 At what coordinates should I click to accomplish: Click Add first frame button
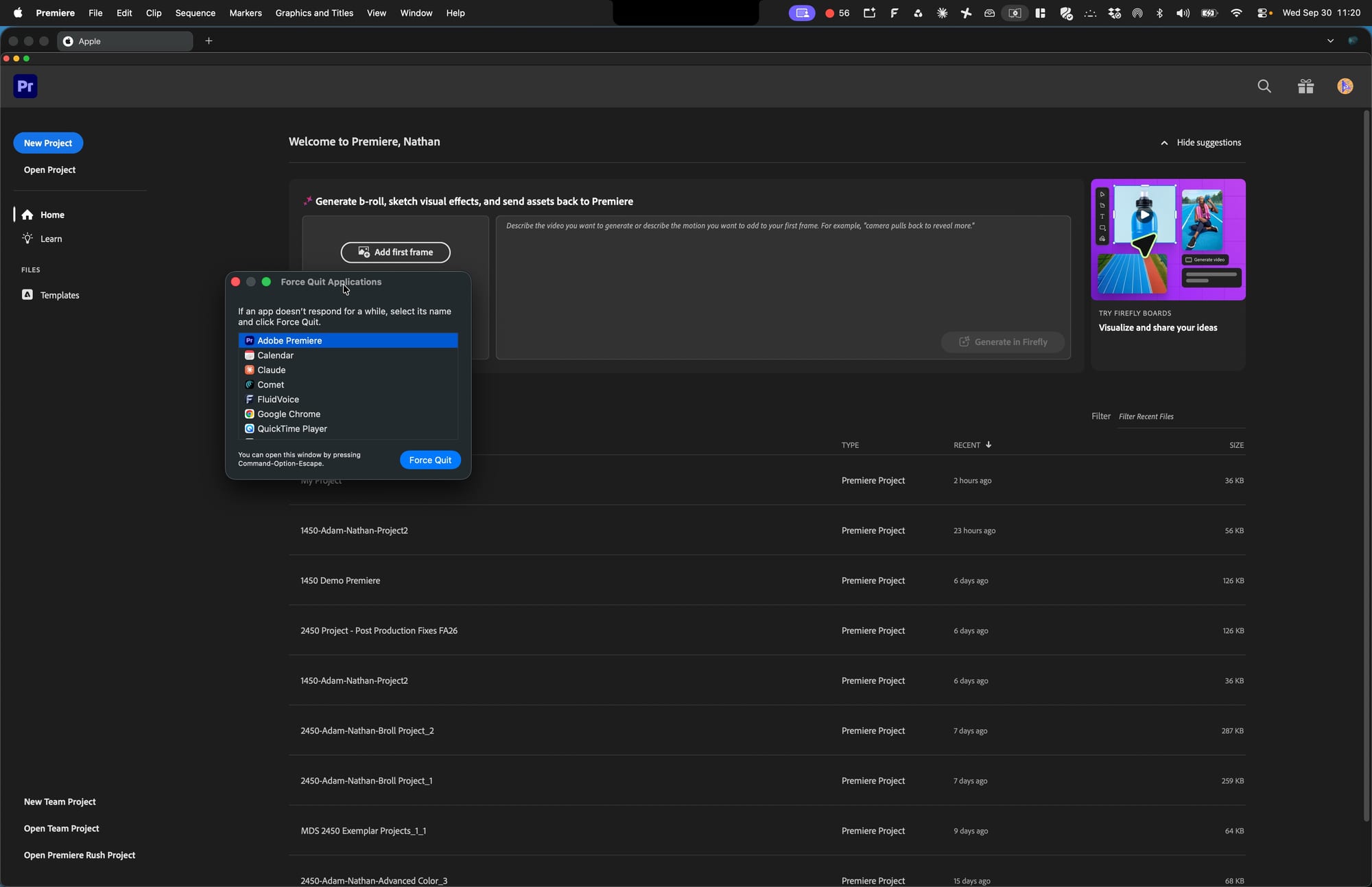[x=396, y=252]
